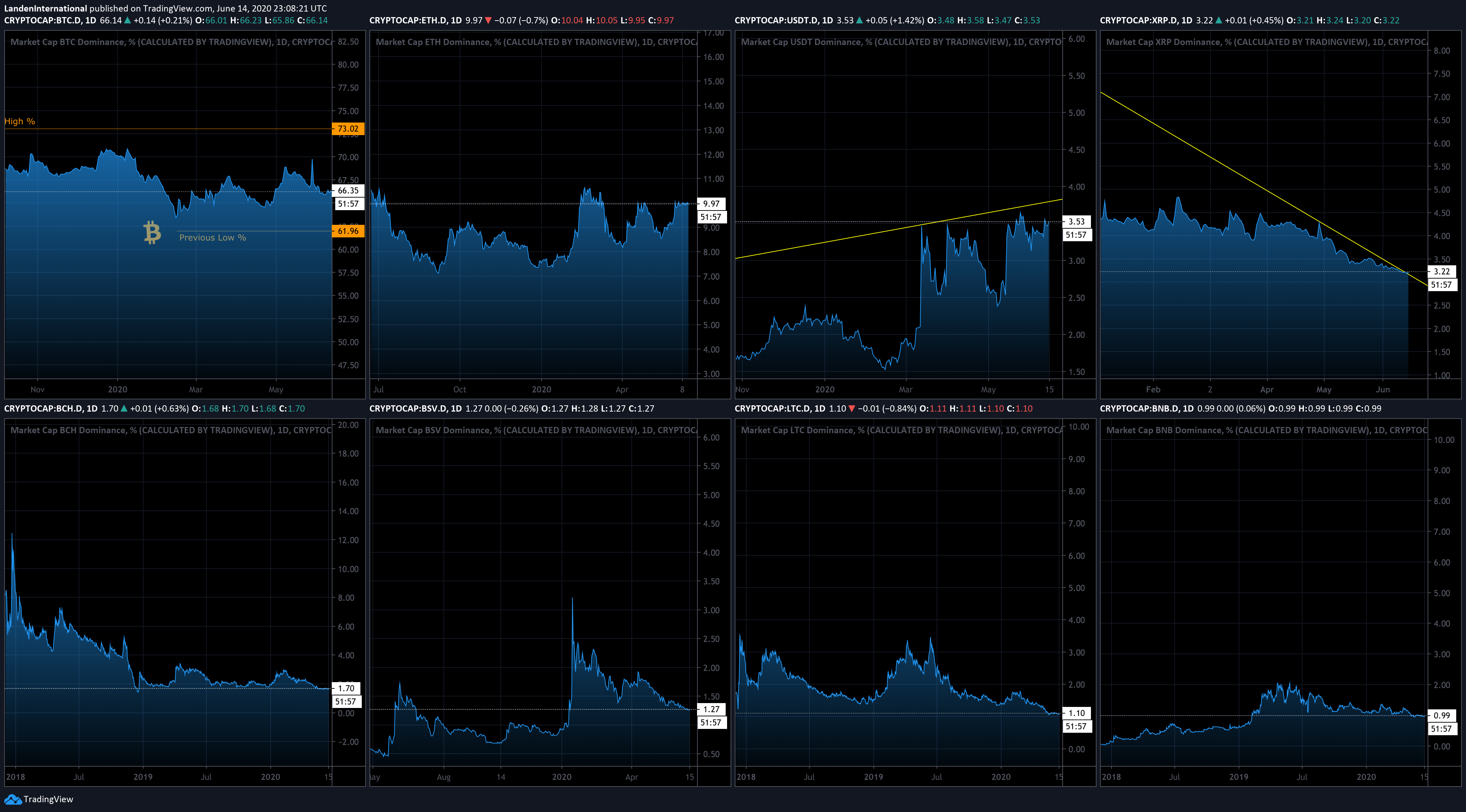Screen dimensions: 1466x812
Task: Click the 1.70 price label on BCH chart
Action: click(x=346, y=688)
